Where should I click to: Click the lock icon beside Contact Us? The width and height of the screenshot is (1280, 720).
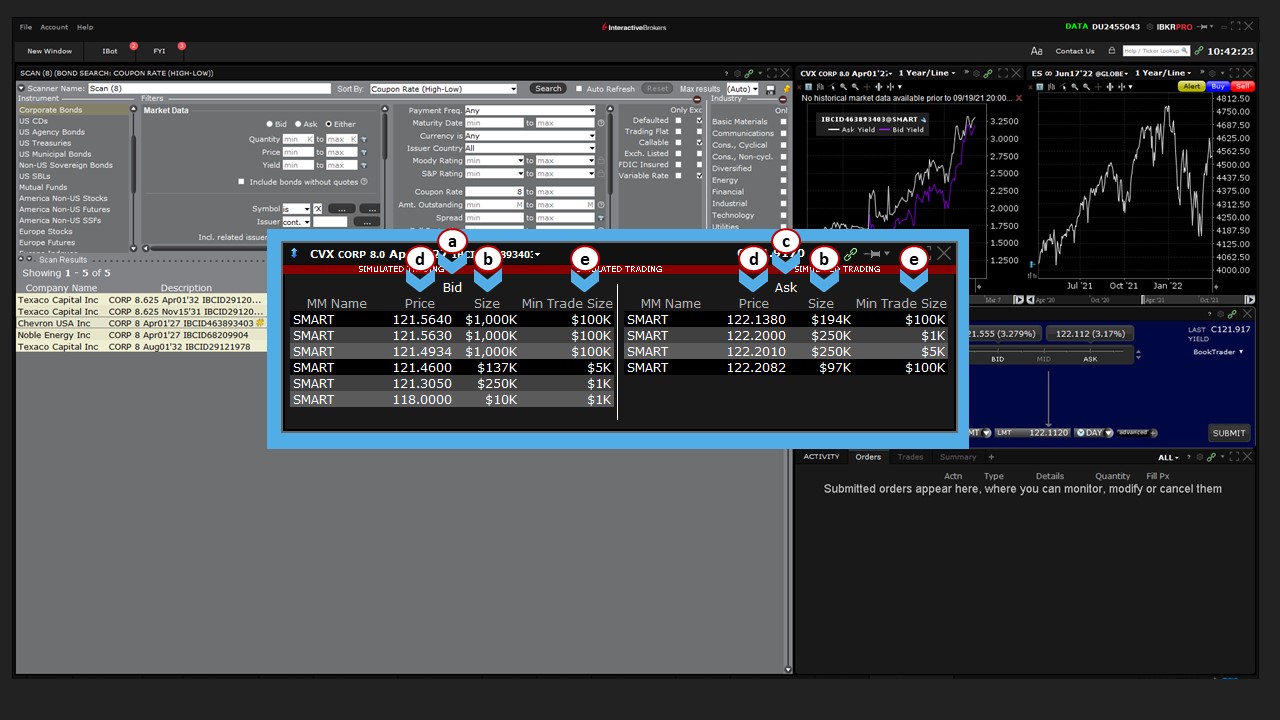[1111, 51]
